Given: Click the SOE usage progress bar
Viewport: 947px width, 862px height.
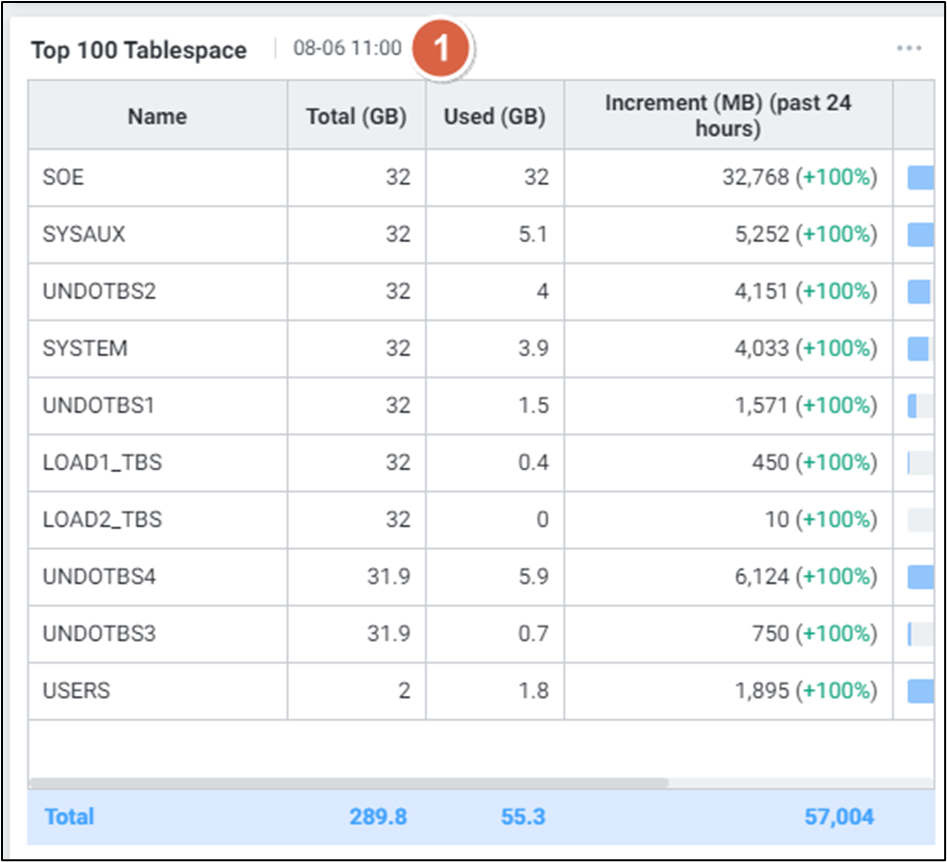Looking at the screenshot, I should pyautogui.click(x=919, y=178).
